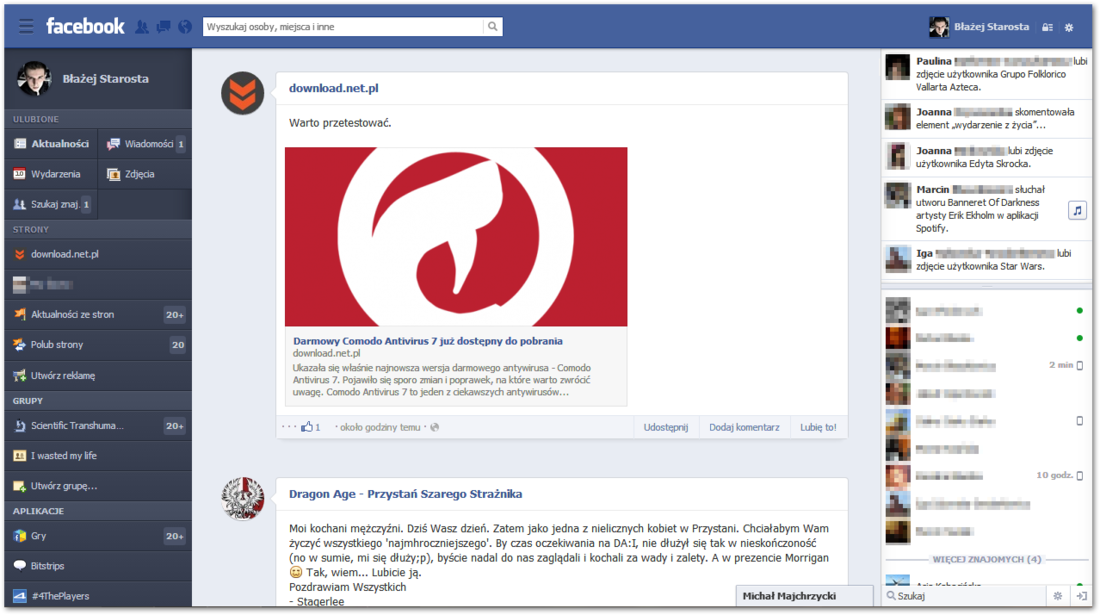Screen dimensions: 1100x615
Task: Click the search magnifier button
Action: click(492, 27)
